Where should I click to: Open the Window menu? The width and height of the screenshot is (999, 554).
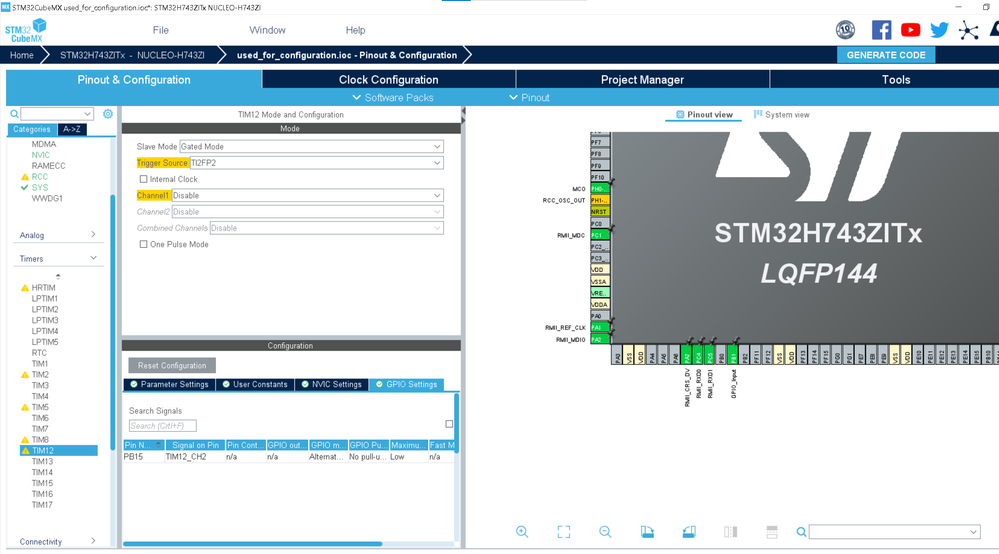(267, 30)
